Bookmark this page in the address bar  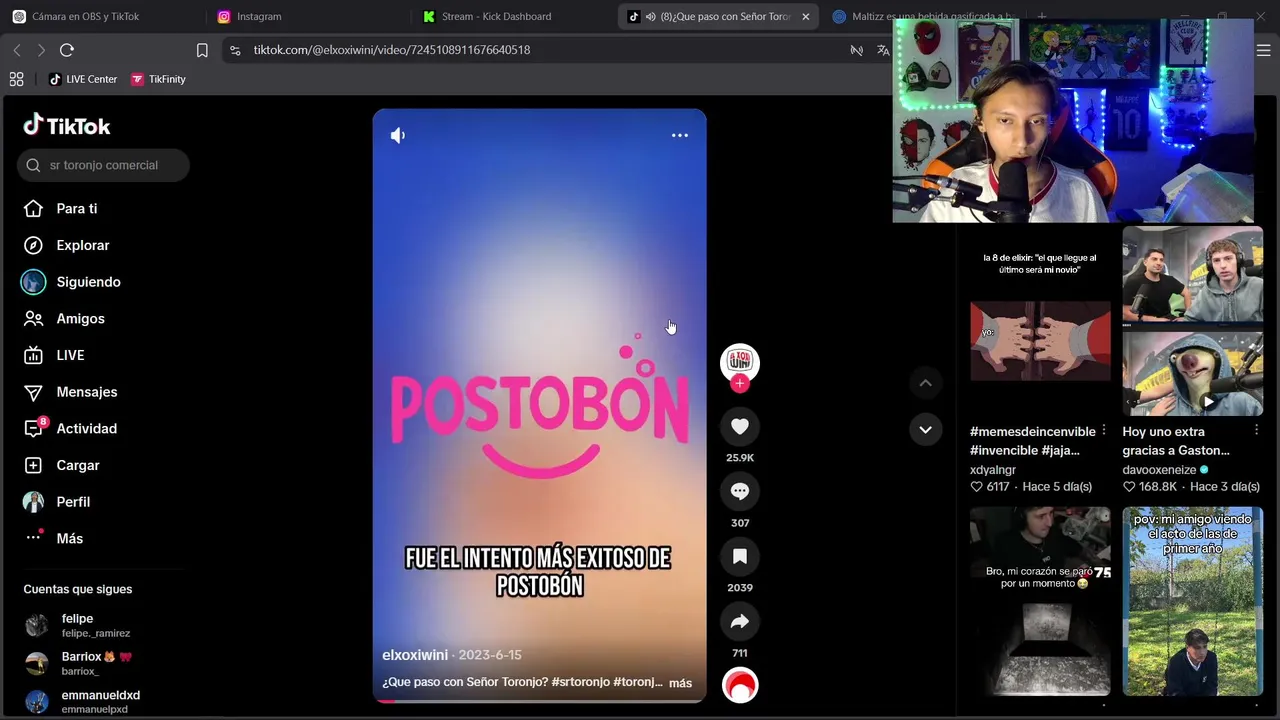tap(202, 50)
